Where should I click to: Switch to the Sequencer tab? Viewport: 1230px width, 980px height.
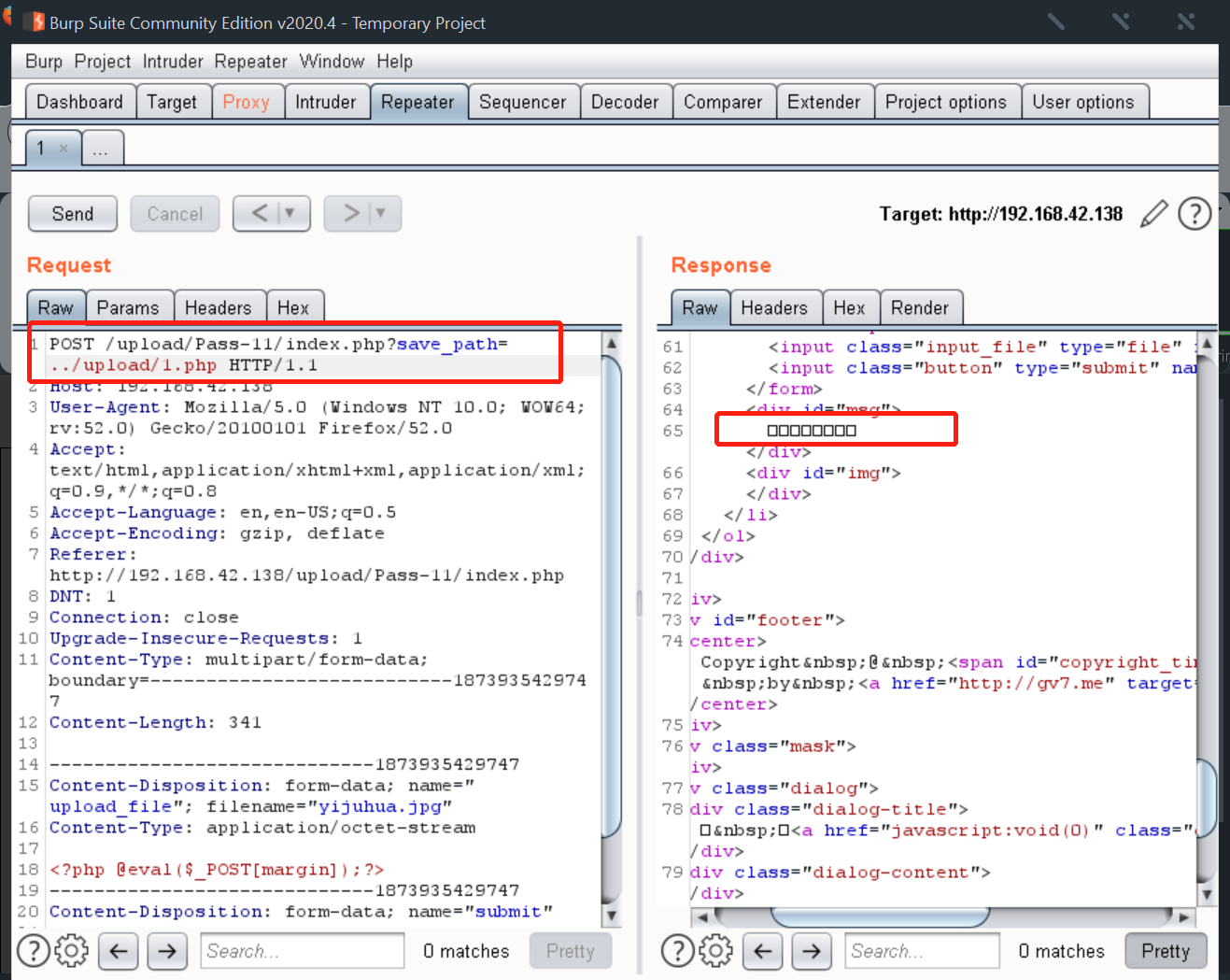click(x=523, y=102)
